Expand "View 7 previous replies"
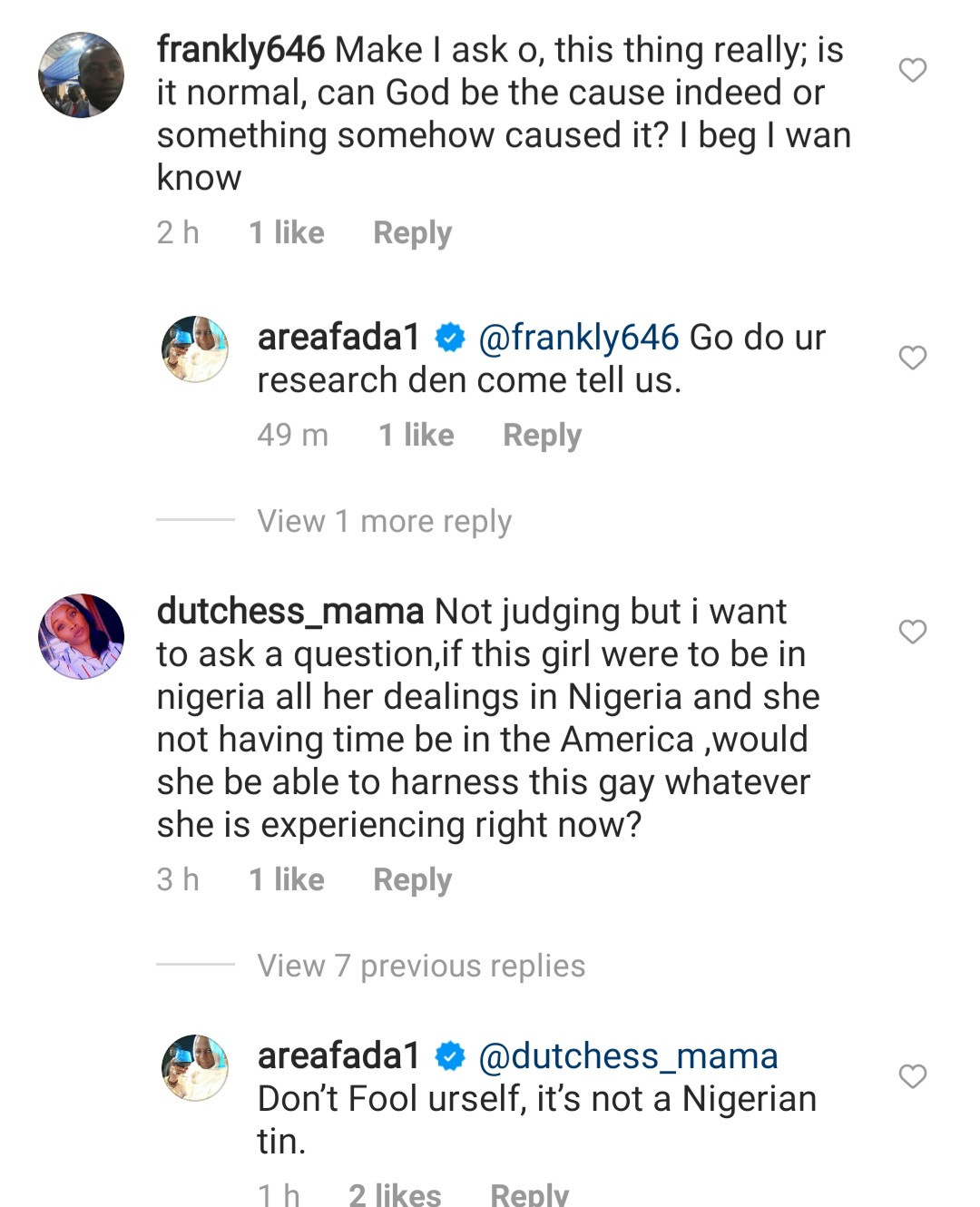Image resolution: width=980 pixels, height=1207 pixels. 421,966
